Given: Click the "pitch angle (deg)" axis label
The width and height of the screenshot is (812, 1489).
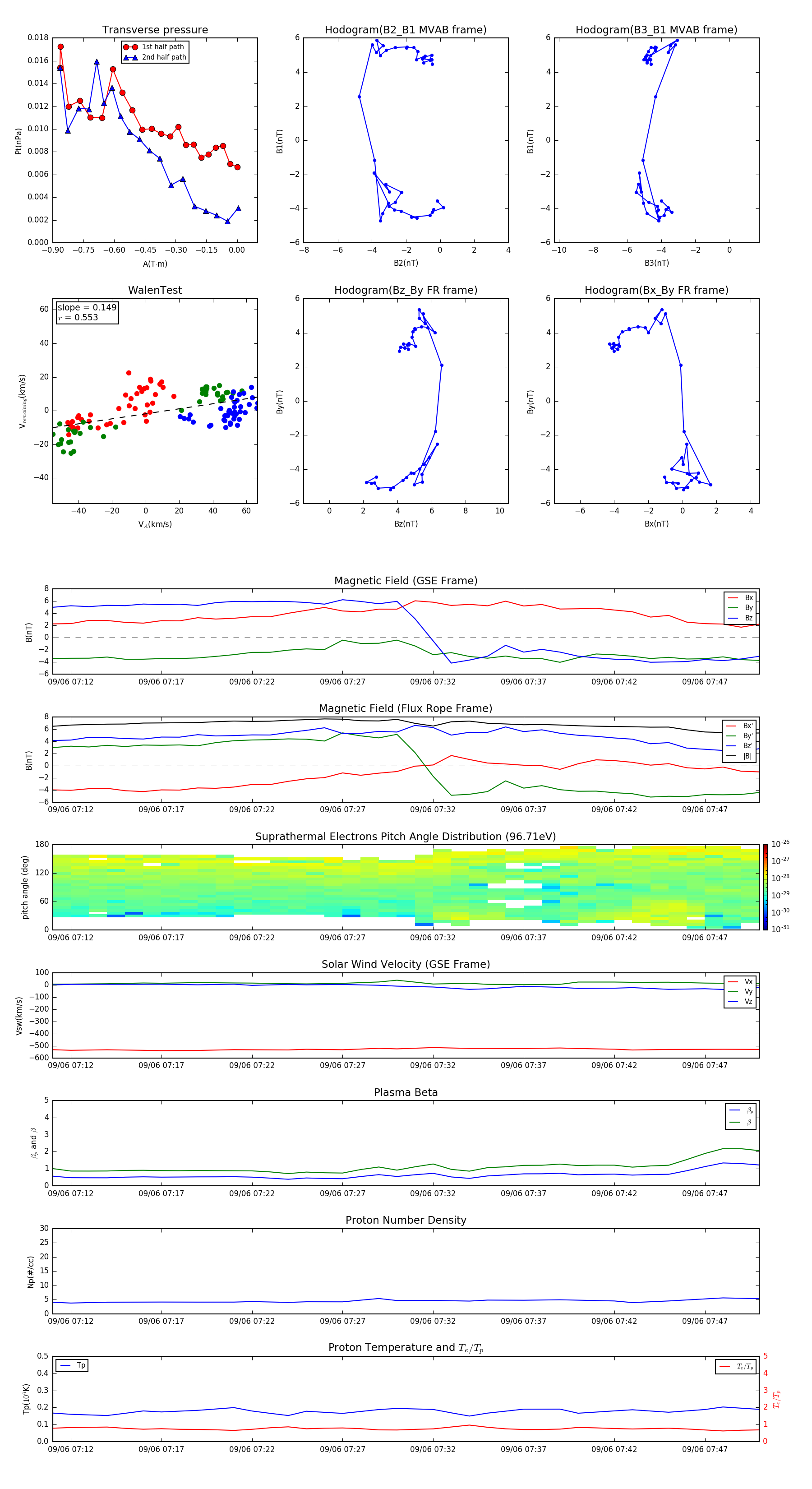Looking at the screenshot, I should pyautogui.click(x=25, y=887).
